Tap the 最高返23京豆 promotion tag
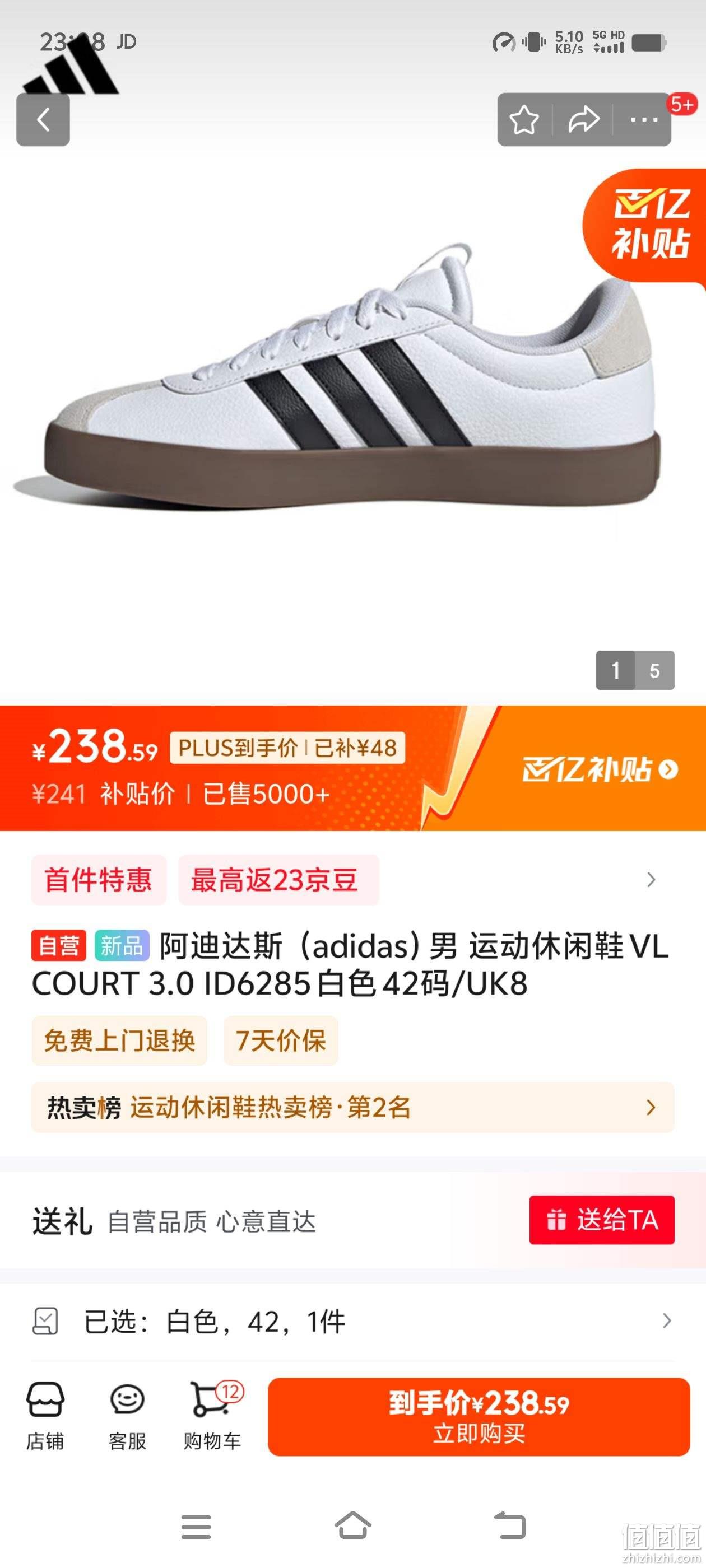Viewport: 706px width, 1568px height. click(278, 880)
